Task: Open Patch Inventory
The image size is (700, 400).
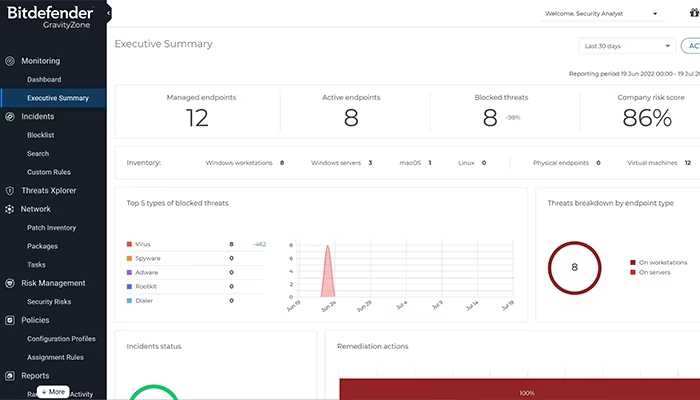Action: 51,228
